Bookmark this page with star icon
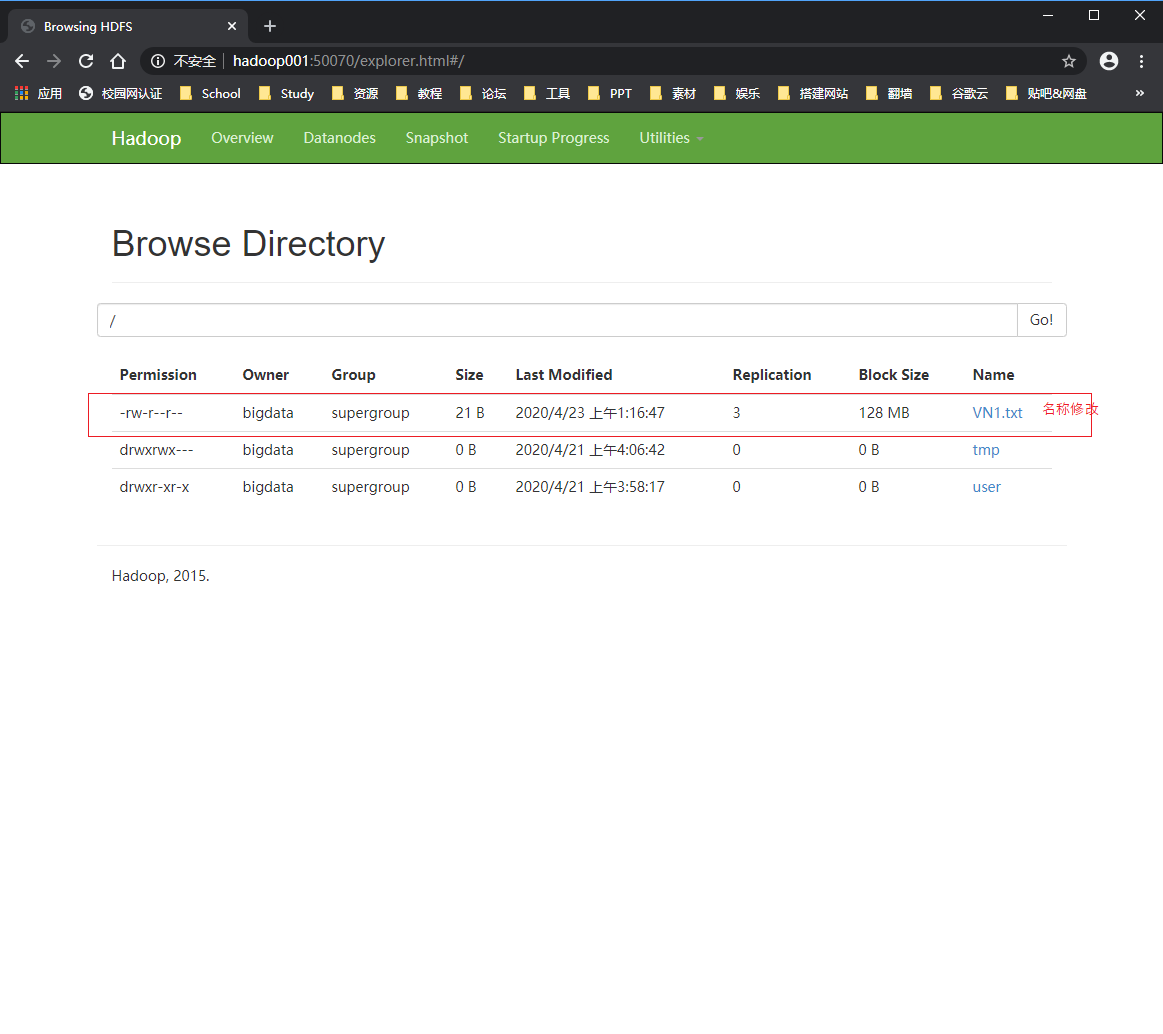This screenshot has height=1034, width=1163. point(1068,61)
